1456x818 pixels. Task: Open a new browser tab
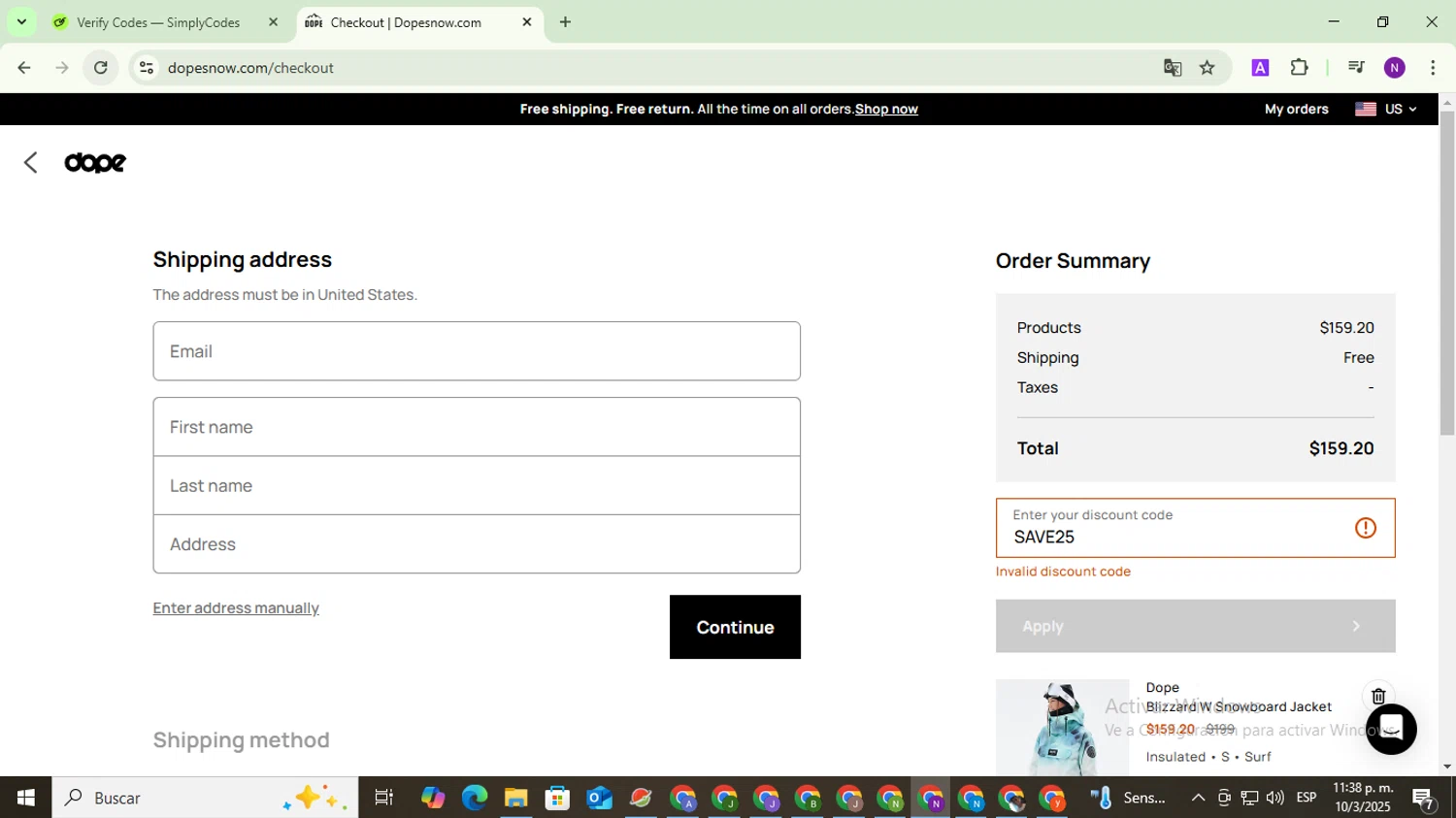565,22
